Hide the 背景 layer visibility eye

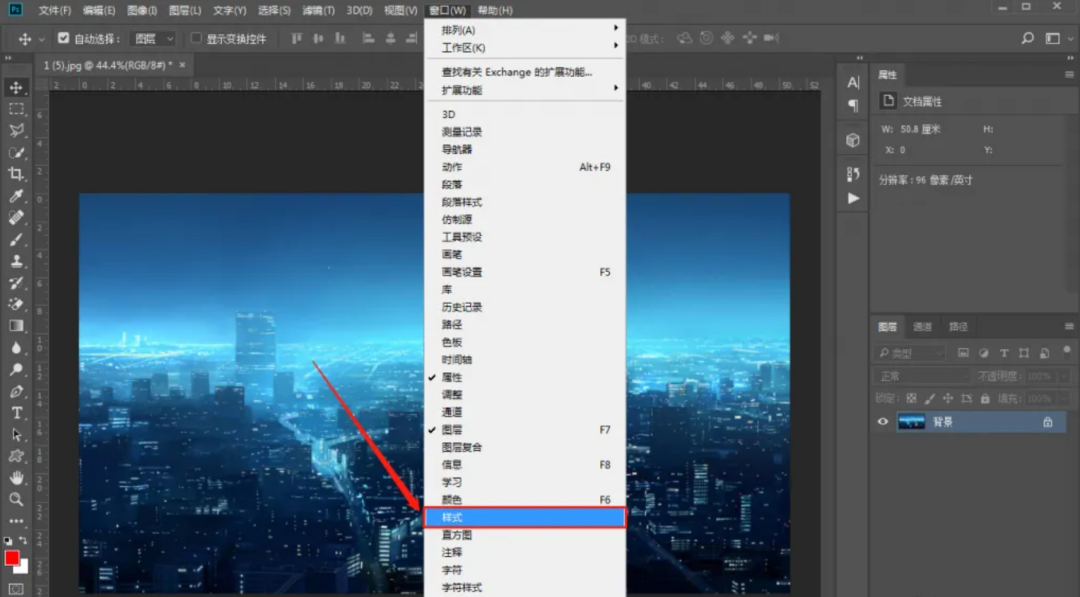coord(881,421)
